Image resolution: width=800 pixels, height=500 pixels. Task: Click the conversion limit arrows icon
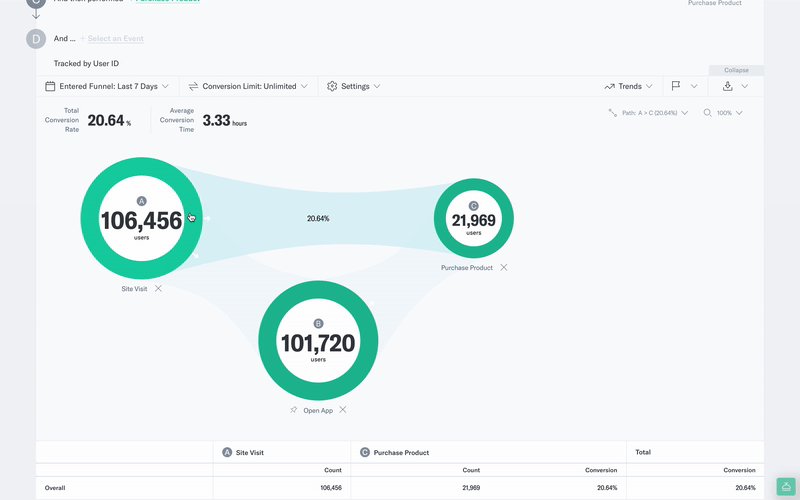[193, 86]
